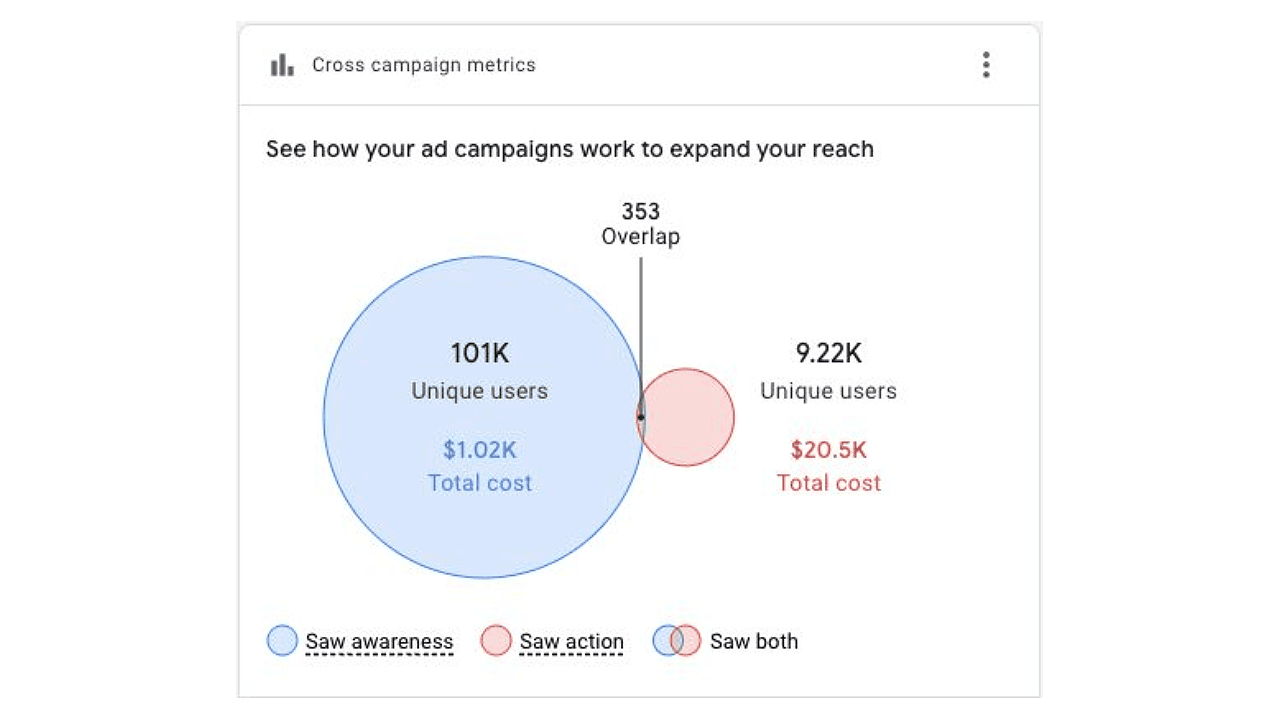
Task: Click the red Saw action legend circle
Action: (x=496, y=641)
